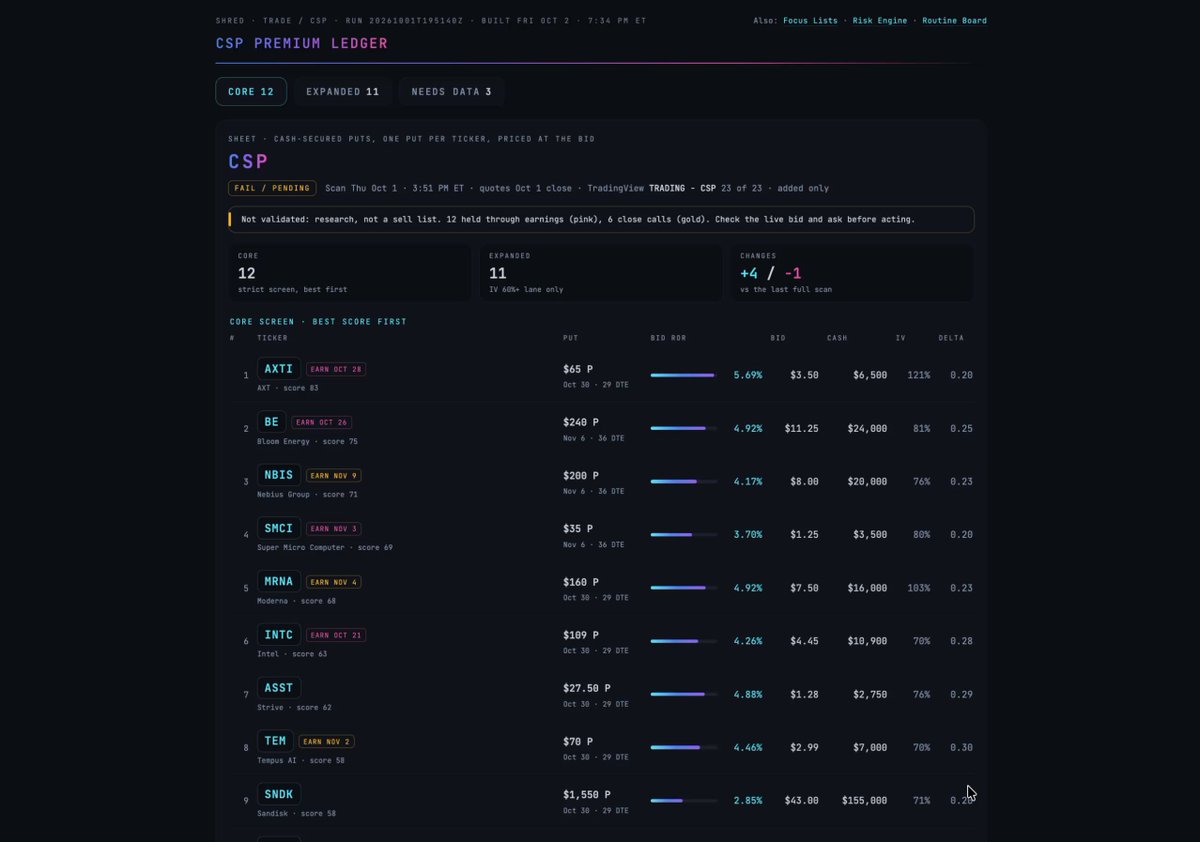
Task: Click the "BID ROR" column header
Action: click(669, 338)
